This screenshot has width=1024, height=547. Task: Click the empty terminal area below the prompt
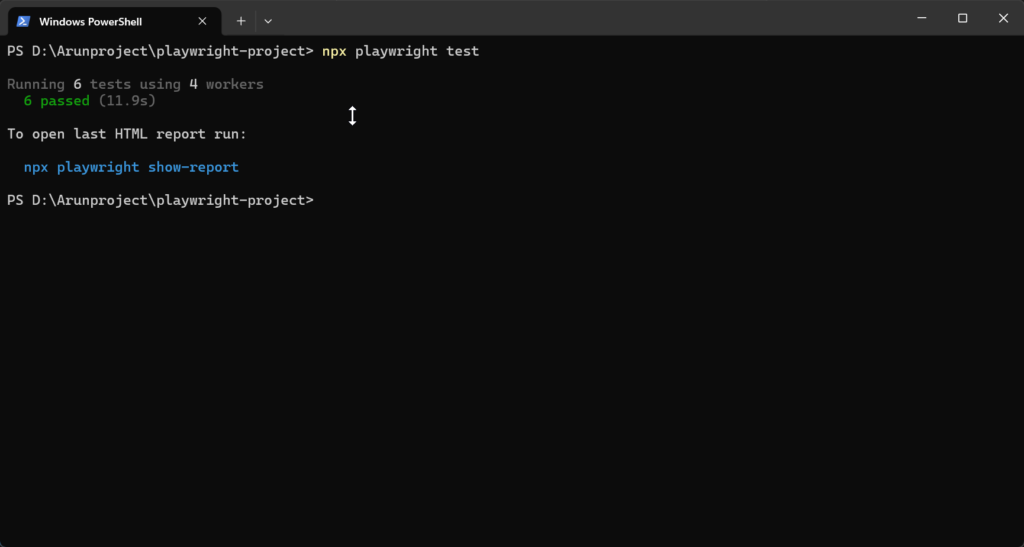pyautogui.click(x=500, y=380)
